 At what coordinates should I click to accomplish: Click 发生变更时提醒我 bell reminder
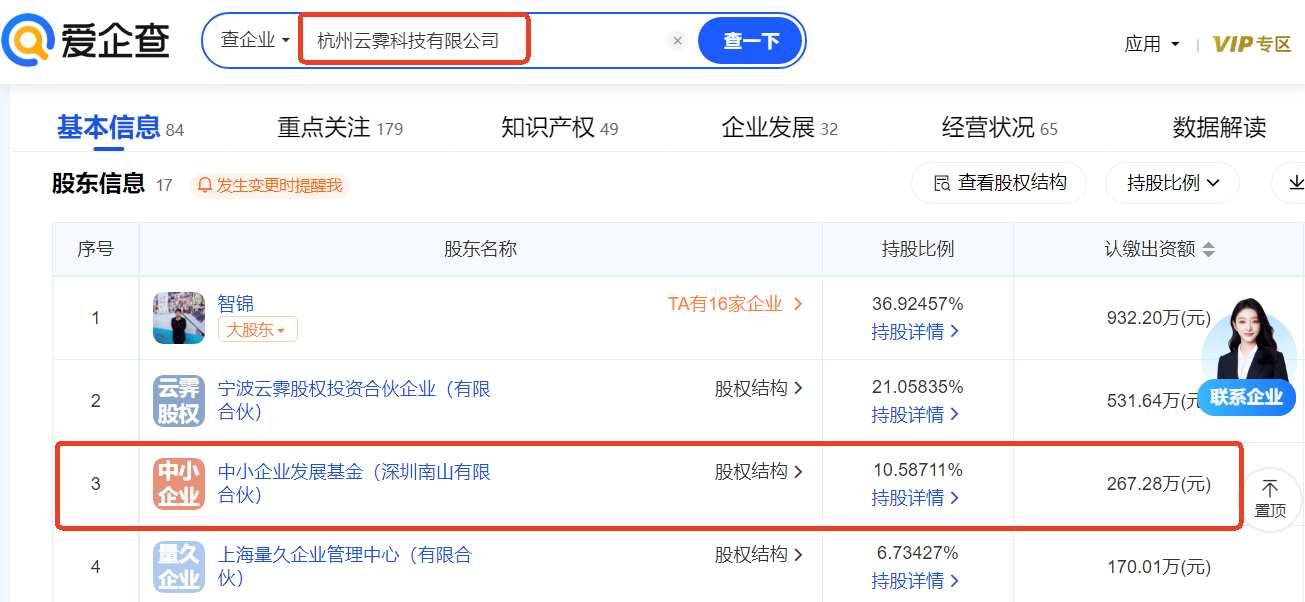point(270,185)
